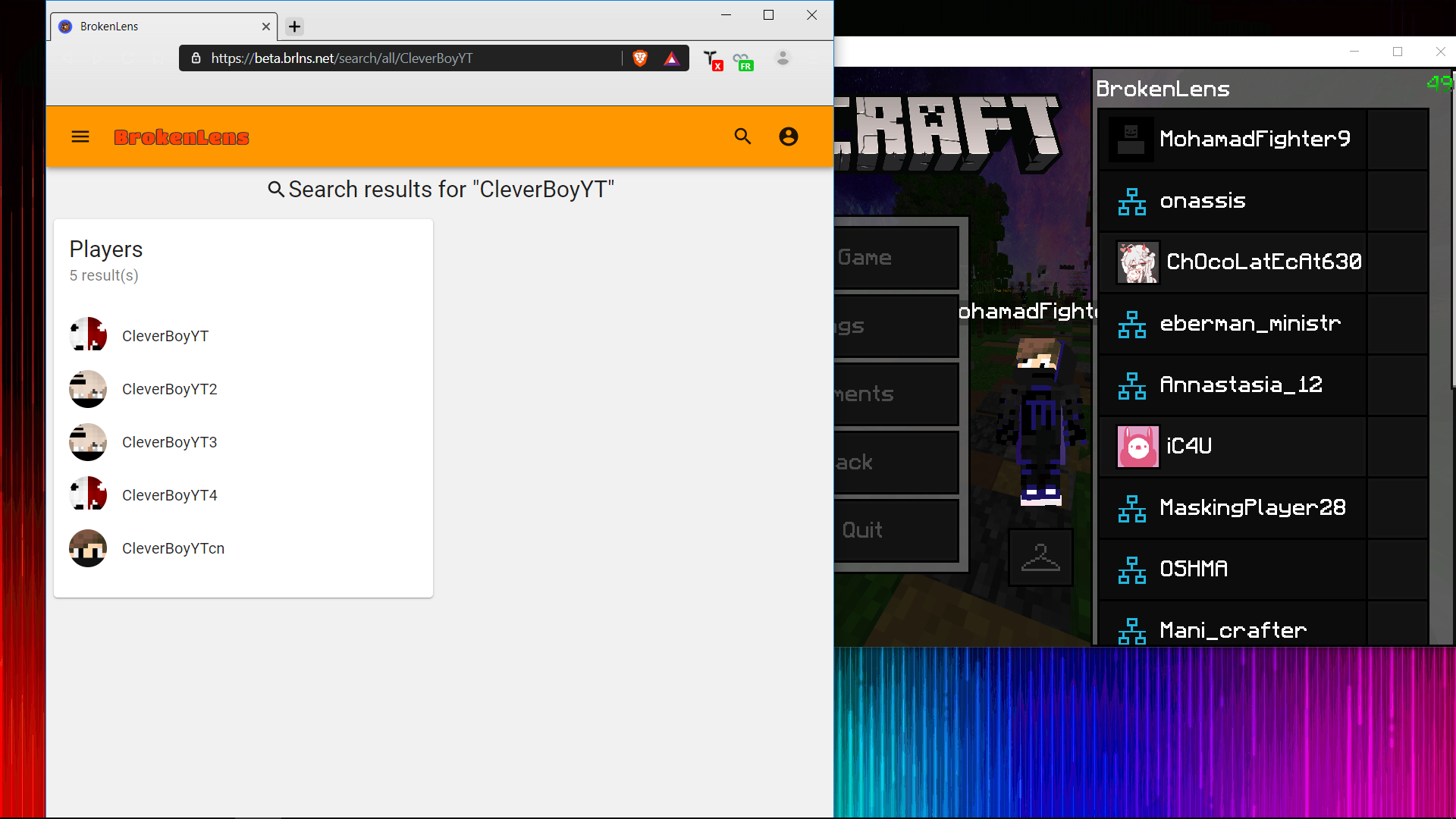Image resolution: width=1456 pixels, height=819 pixels.
Task: Open the account profile icon in header
Action: [789, 136]
